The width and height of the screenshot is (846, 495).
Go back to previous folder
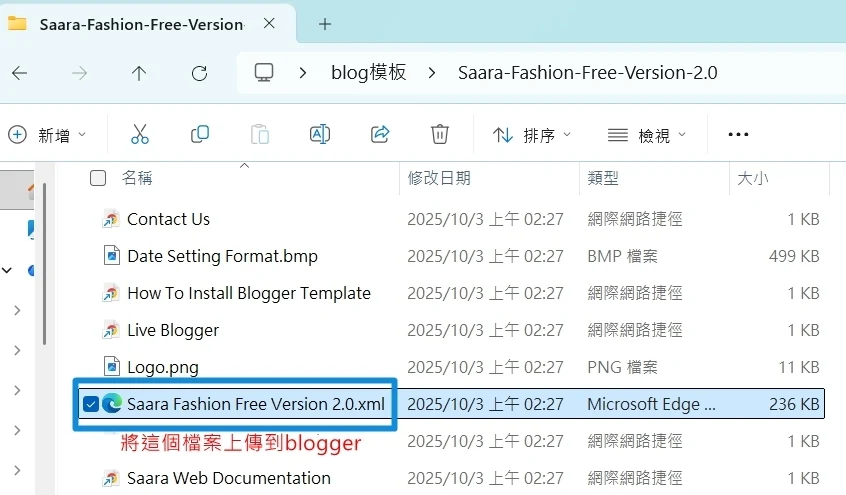(x=19, y=73)
